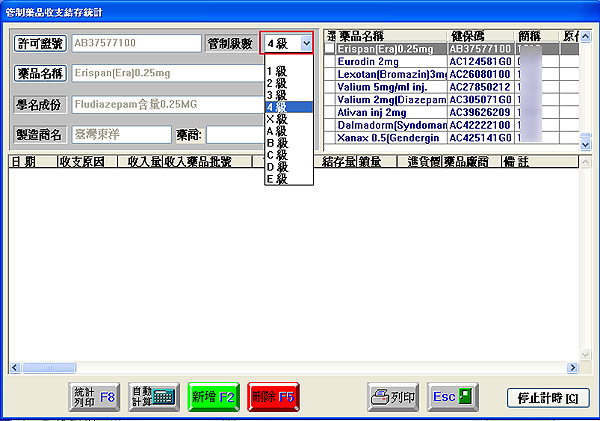Image resolution: width=600 pixels, height=421 pixels.
Task: Click the 藥品名稱 label button
Action: (x=40, y=74)
